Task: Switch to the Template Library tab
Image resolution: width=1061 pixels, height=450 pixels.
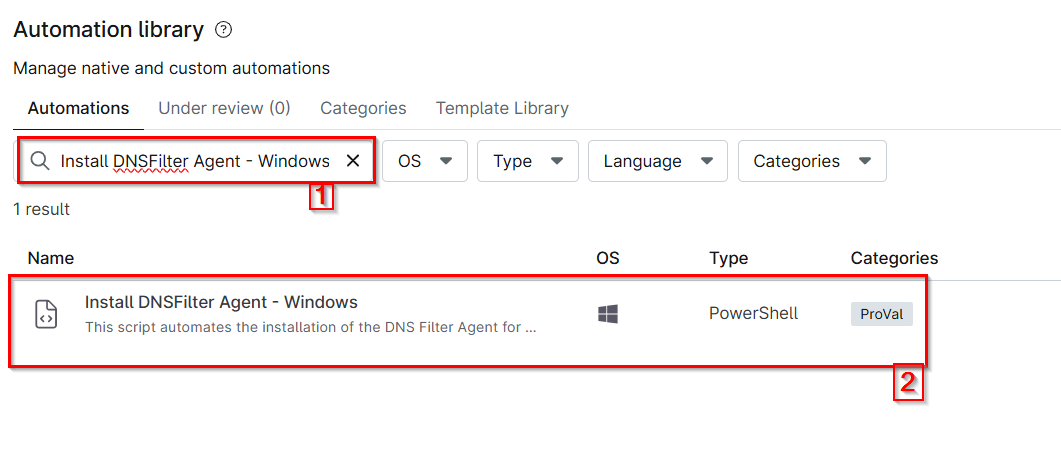Action: click(502, 108)
